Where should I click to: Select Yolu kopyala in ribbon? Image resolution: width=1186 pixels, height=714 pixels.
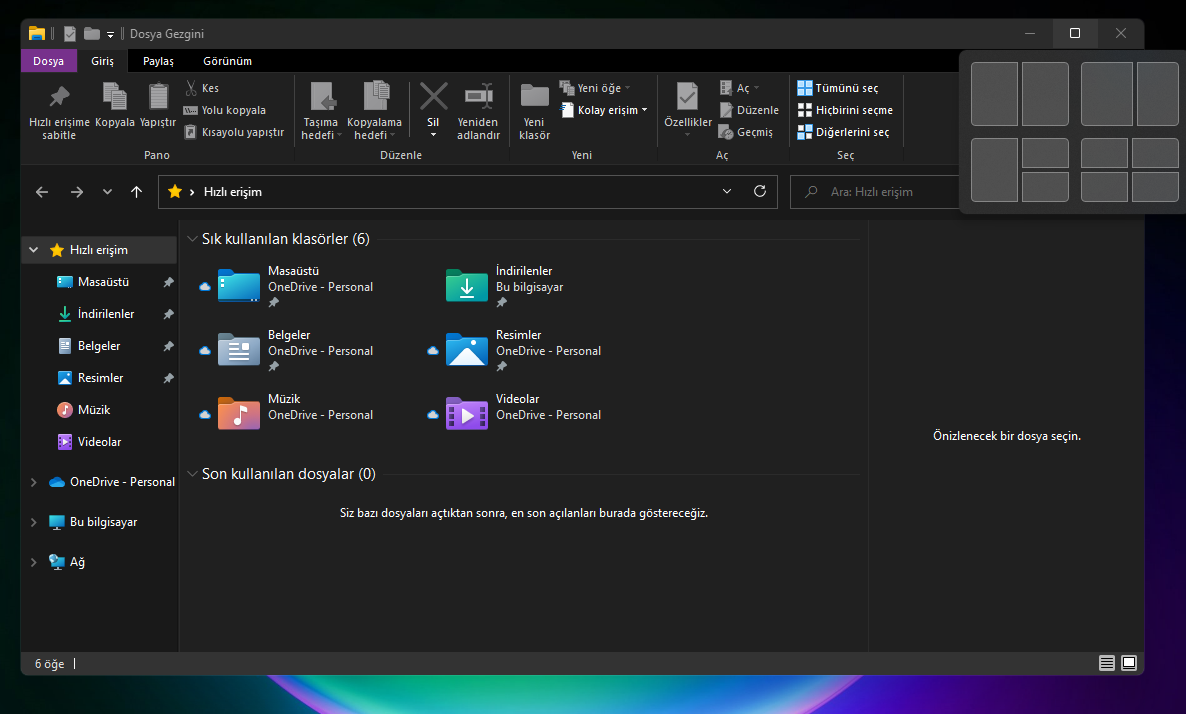pyautogui.click(x=225, y=110)
